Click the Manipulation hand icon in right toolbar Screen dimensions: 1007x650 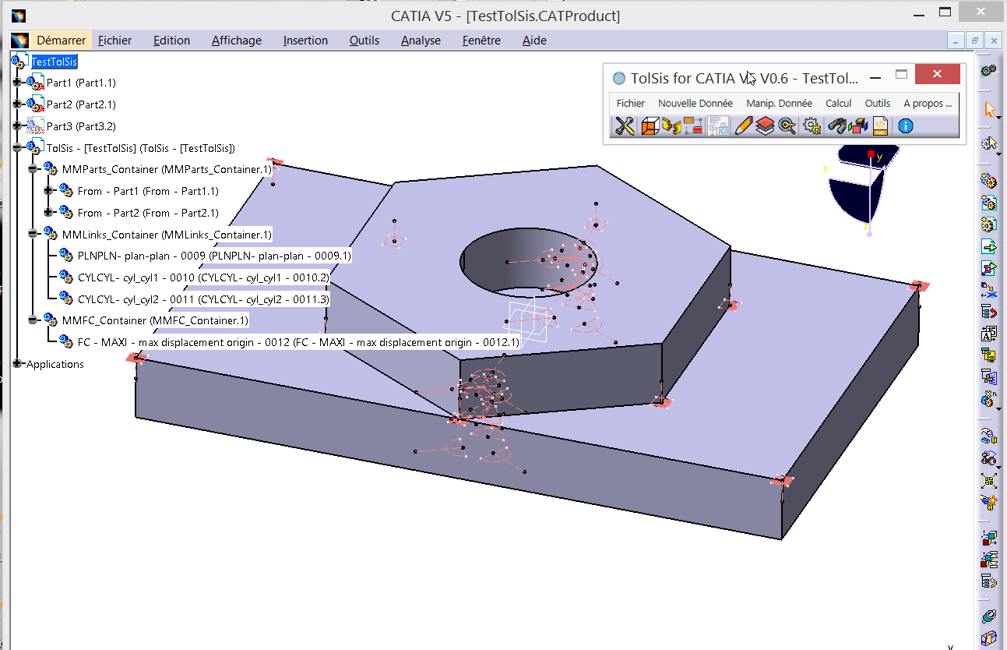(989, 437)
